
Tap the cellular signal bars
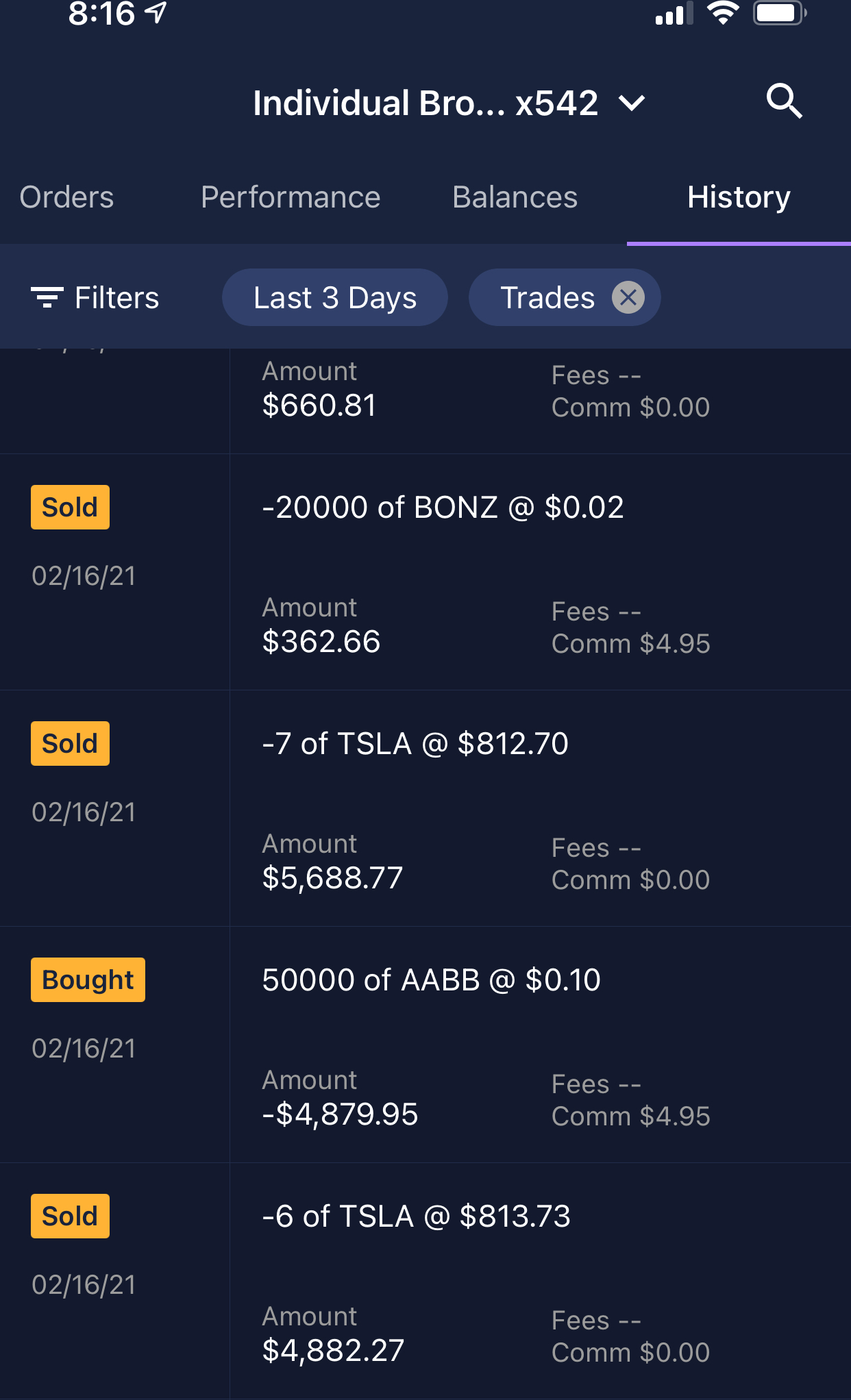(674, 14)
